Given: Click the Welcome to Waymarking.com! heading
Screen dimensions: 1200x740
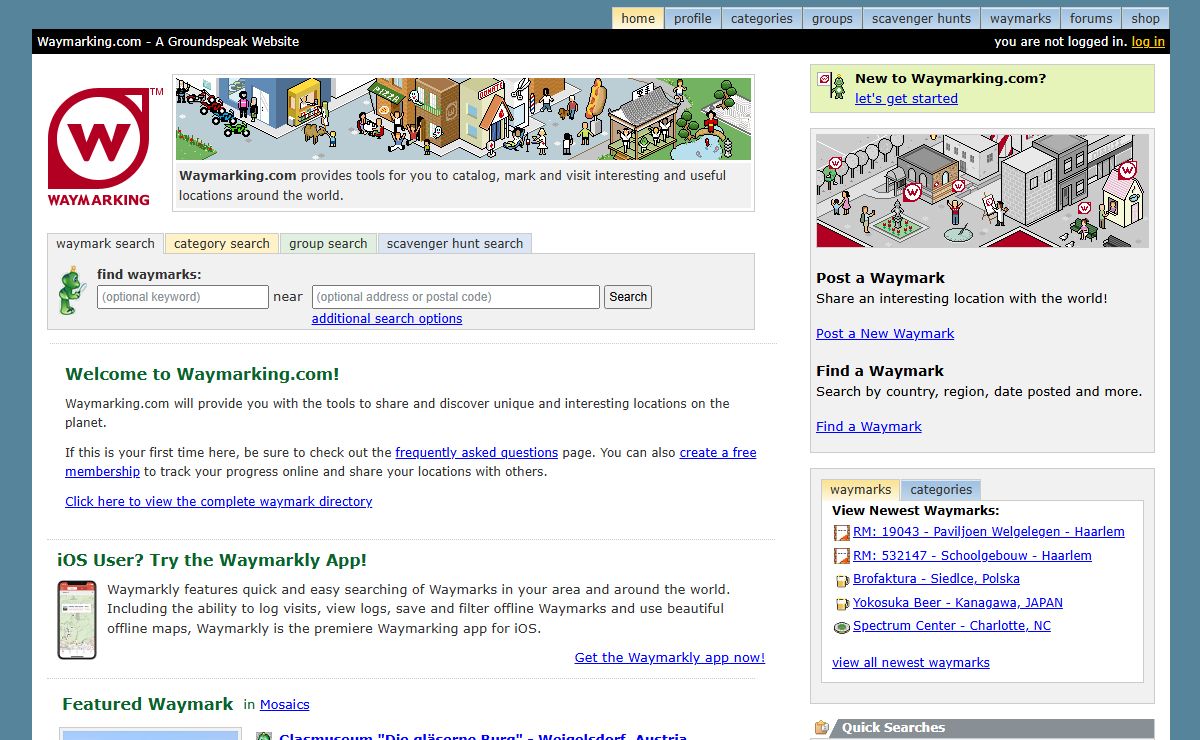Looking at the screenshot, I should (202, 375).
